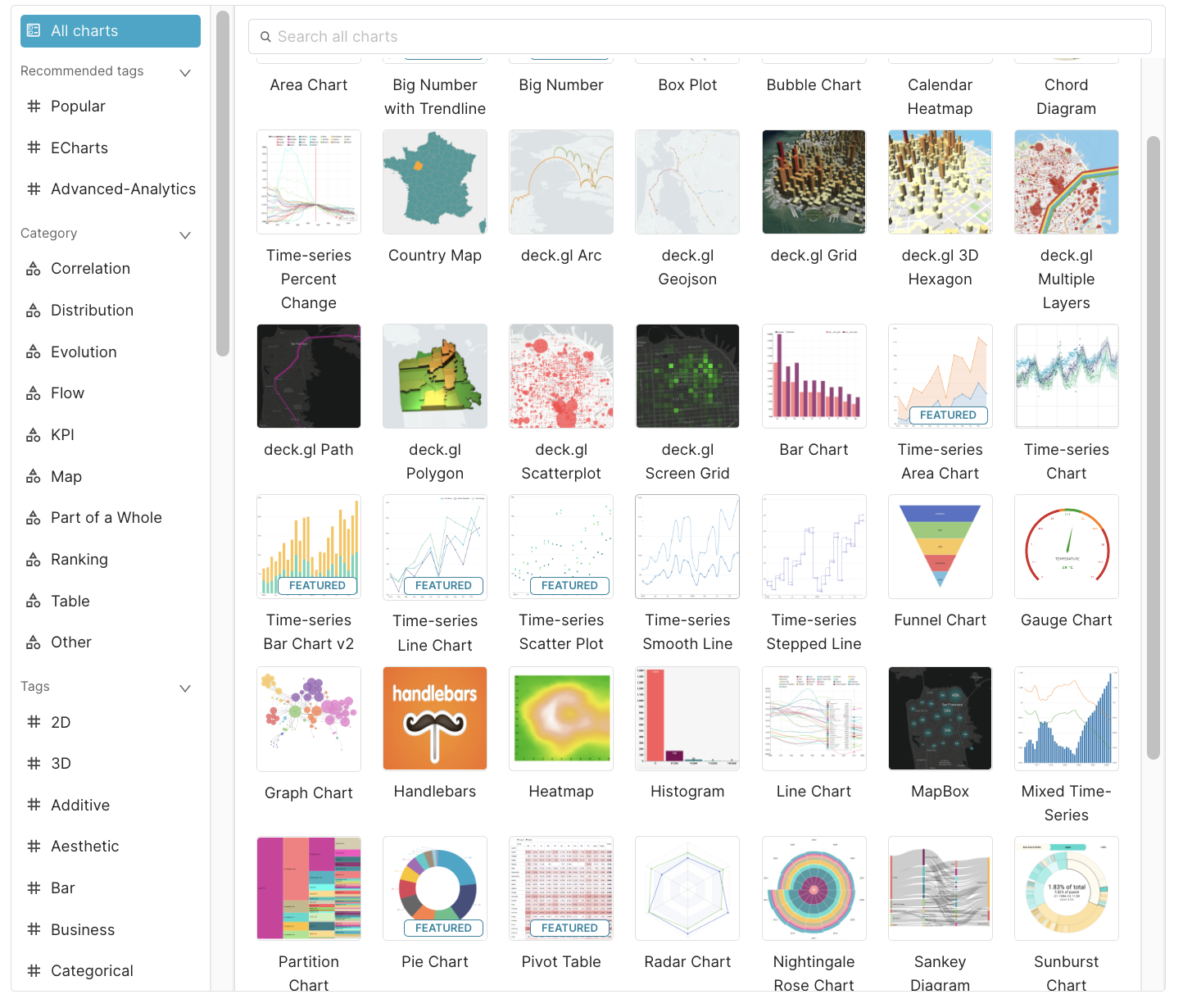
Task: Select the Heatmap thumbnail
Action: click(561, 719)
